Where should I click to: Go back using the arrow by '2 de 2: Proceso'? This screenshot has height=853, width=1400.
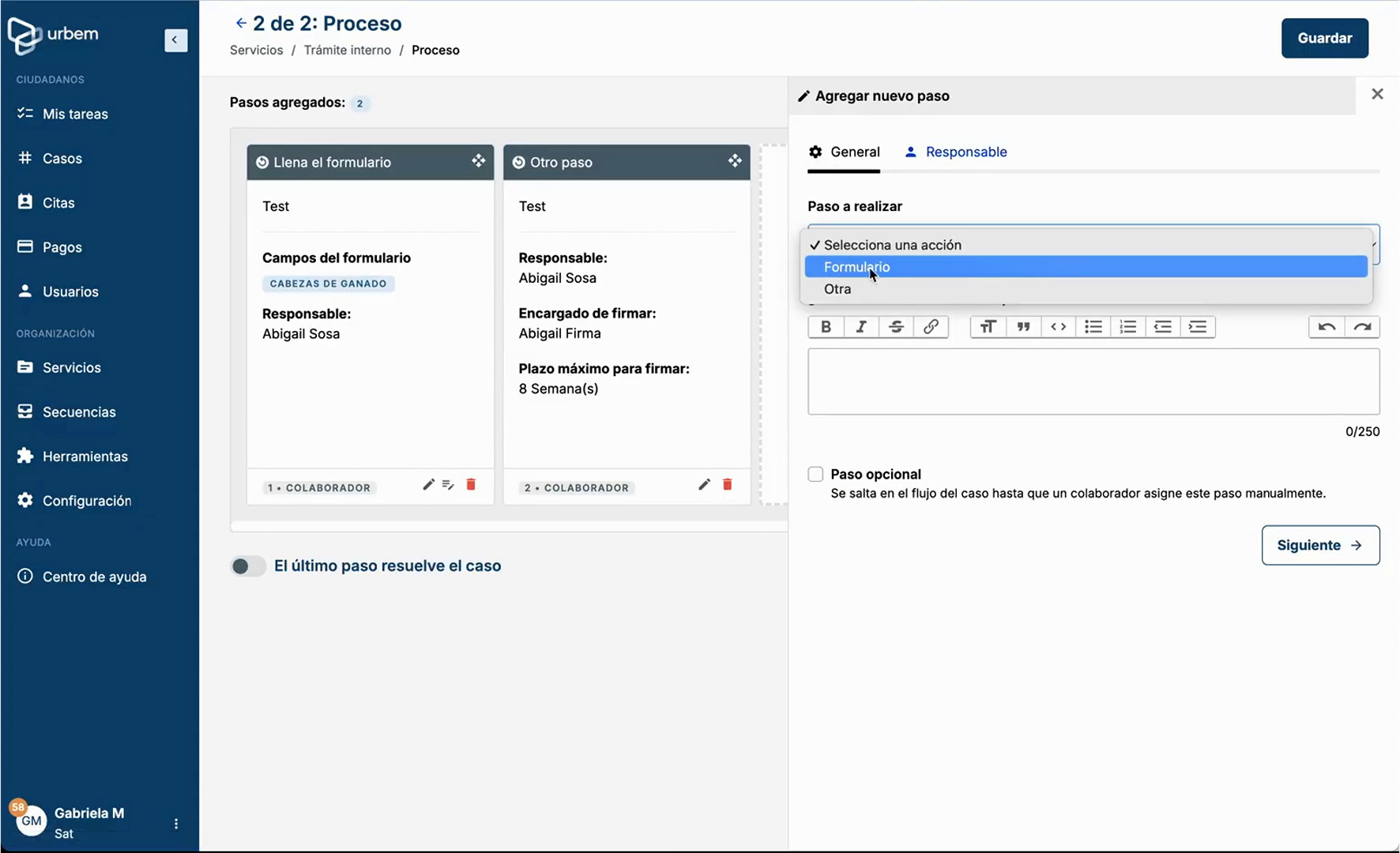[x=241, y=23]
